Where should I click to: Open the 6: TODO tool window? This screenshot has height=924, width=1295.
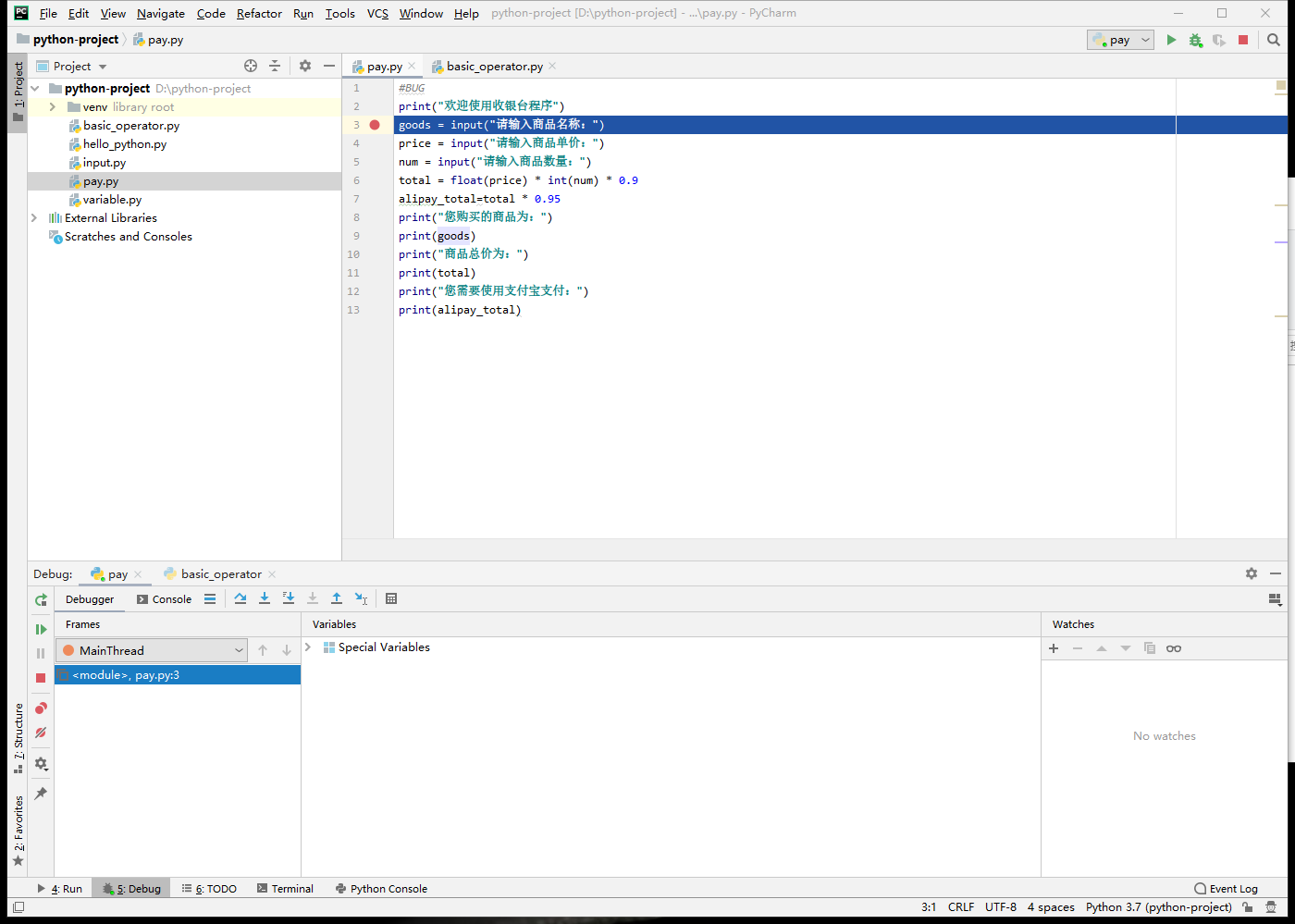209,889
